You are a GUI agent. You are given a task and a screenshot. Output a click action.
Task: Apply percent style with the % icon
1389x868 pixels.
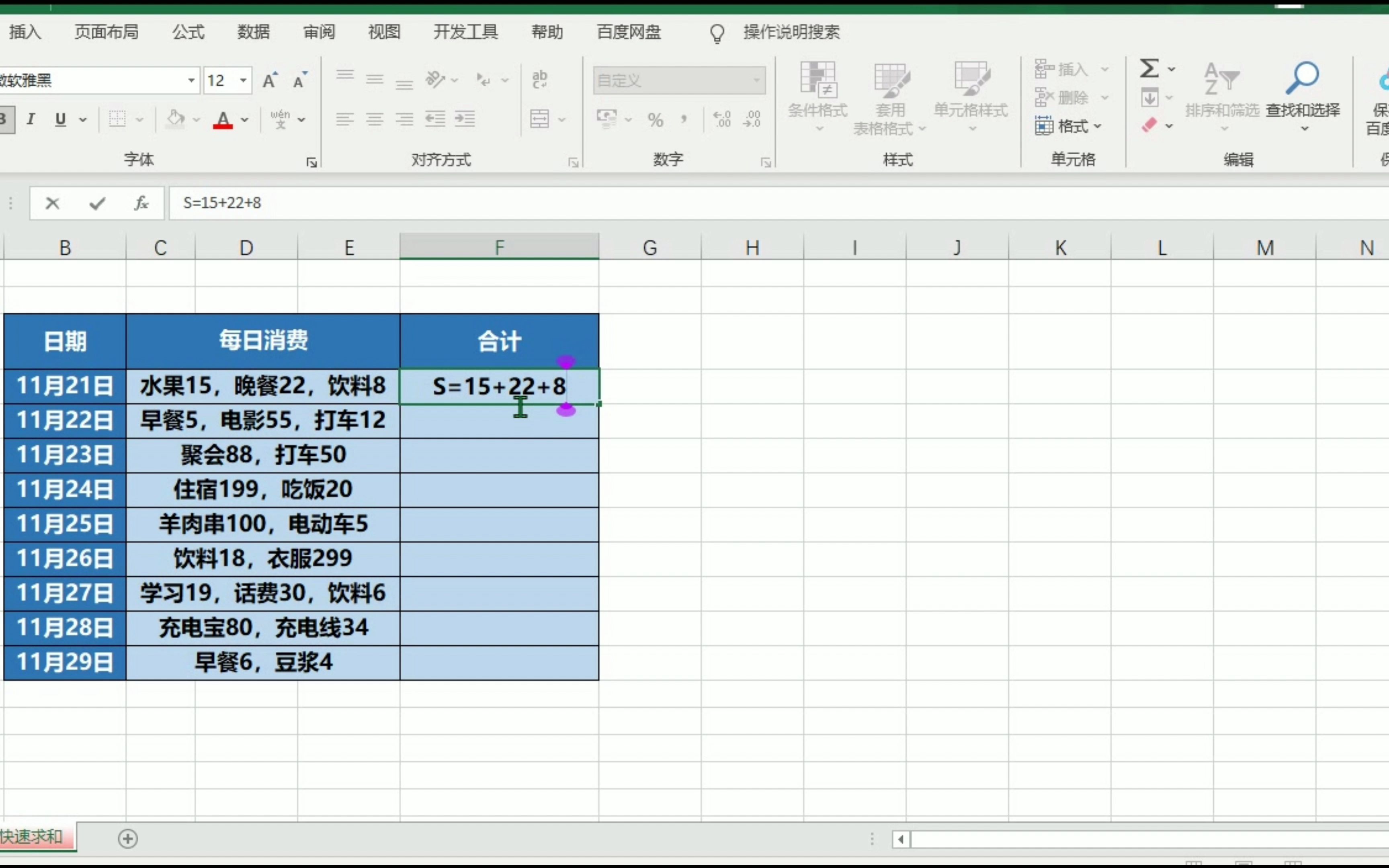pyautogui.click(x=655, y=119)
